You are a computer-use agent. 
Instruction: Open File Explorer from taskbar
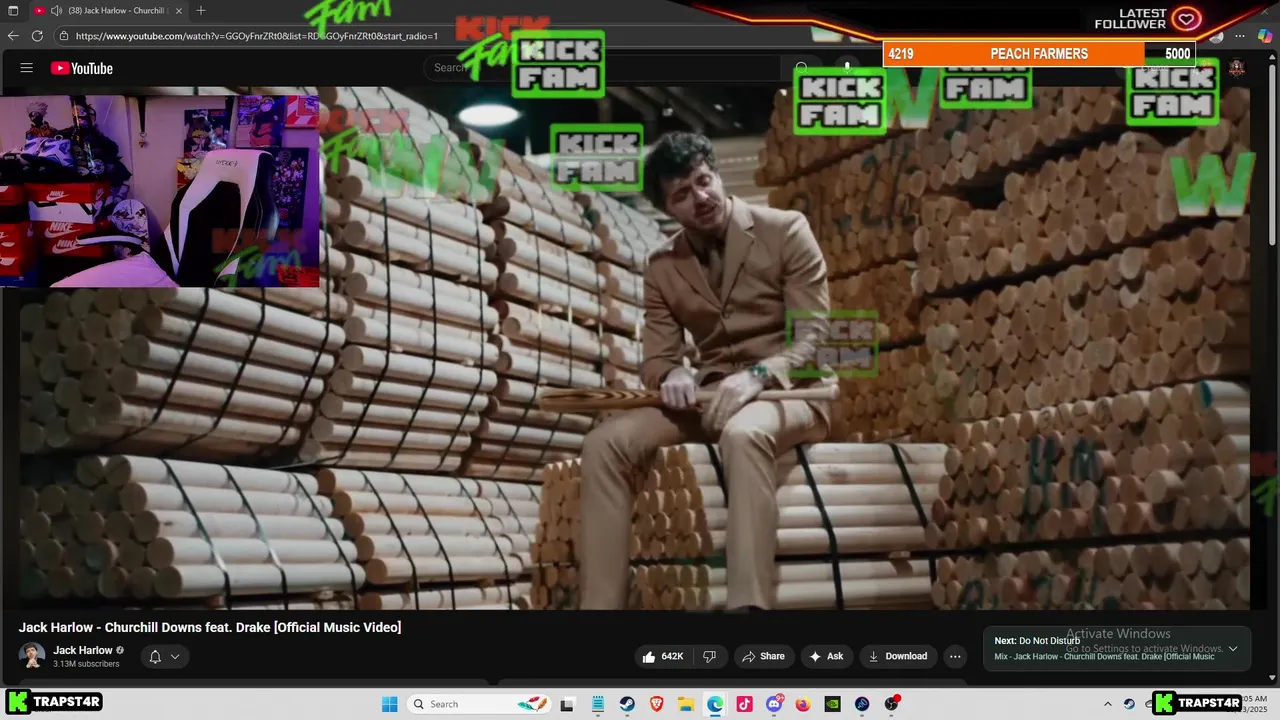[686, 704]
